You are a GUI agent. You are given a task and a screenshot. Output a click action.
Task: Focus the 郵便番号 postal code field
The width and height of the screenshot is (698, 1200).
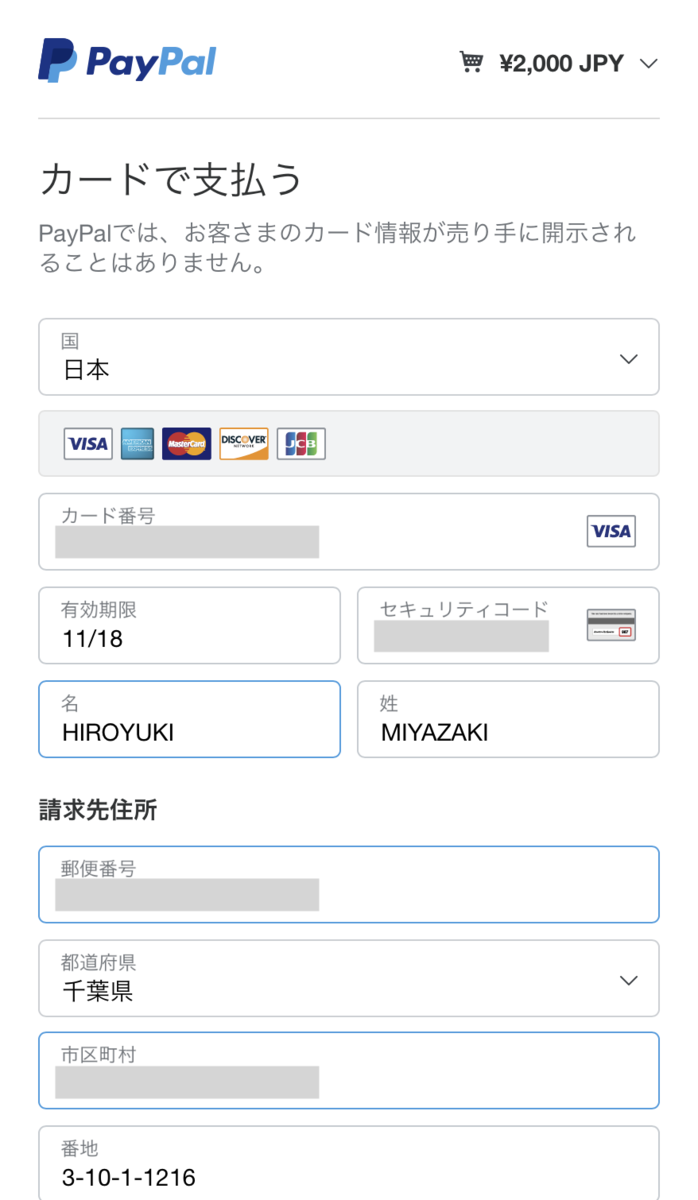[349, 884]
